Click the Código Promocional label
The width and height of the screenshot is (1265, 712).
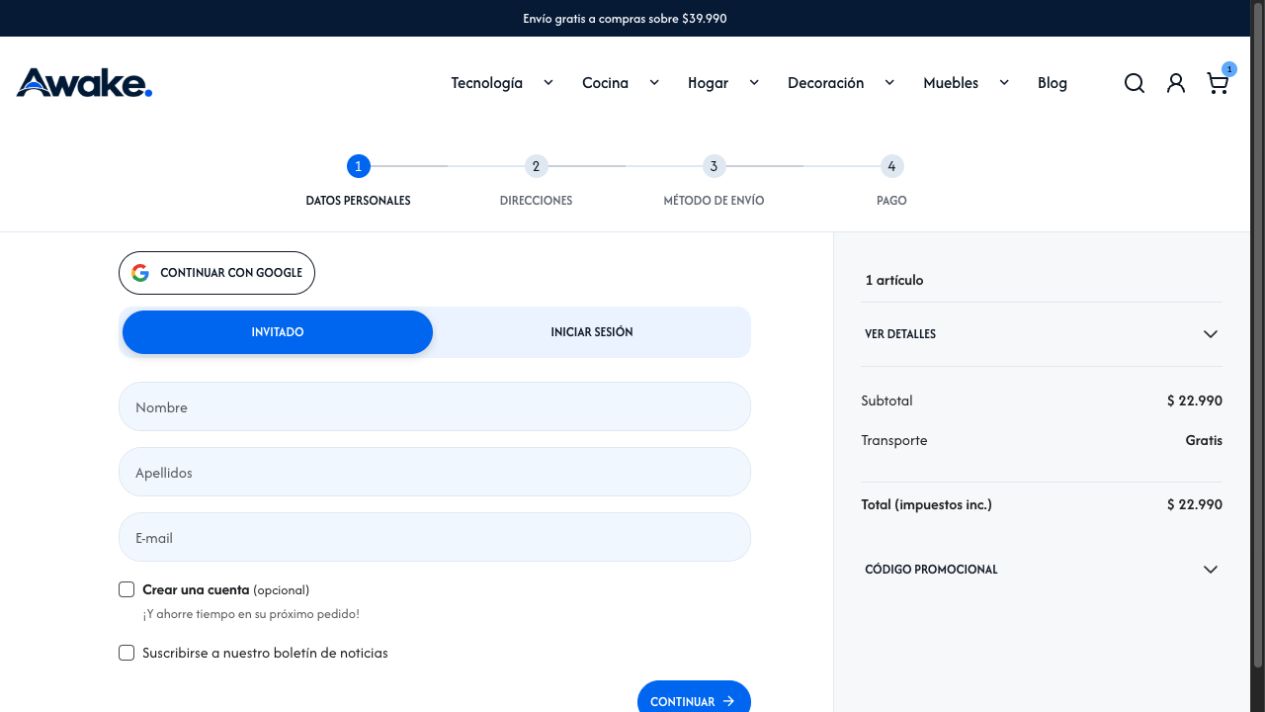[931, 570]
